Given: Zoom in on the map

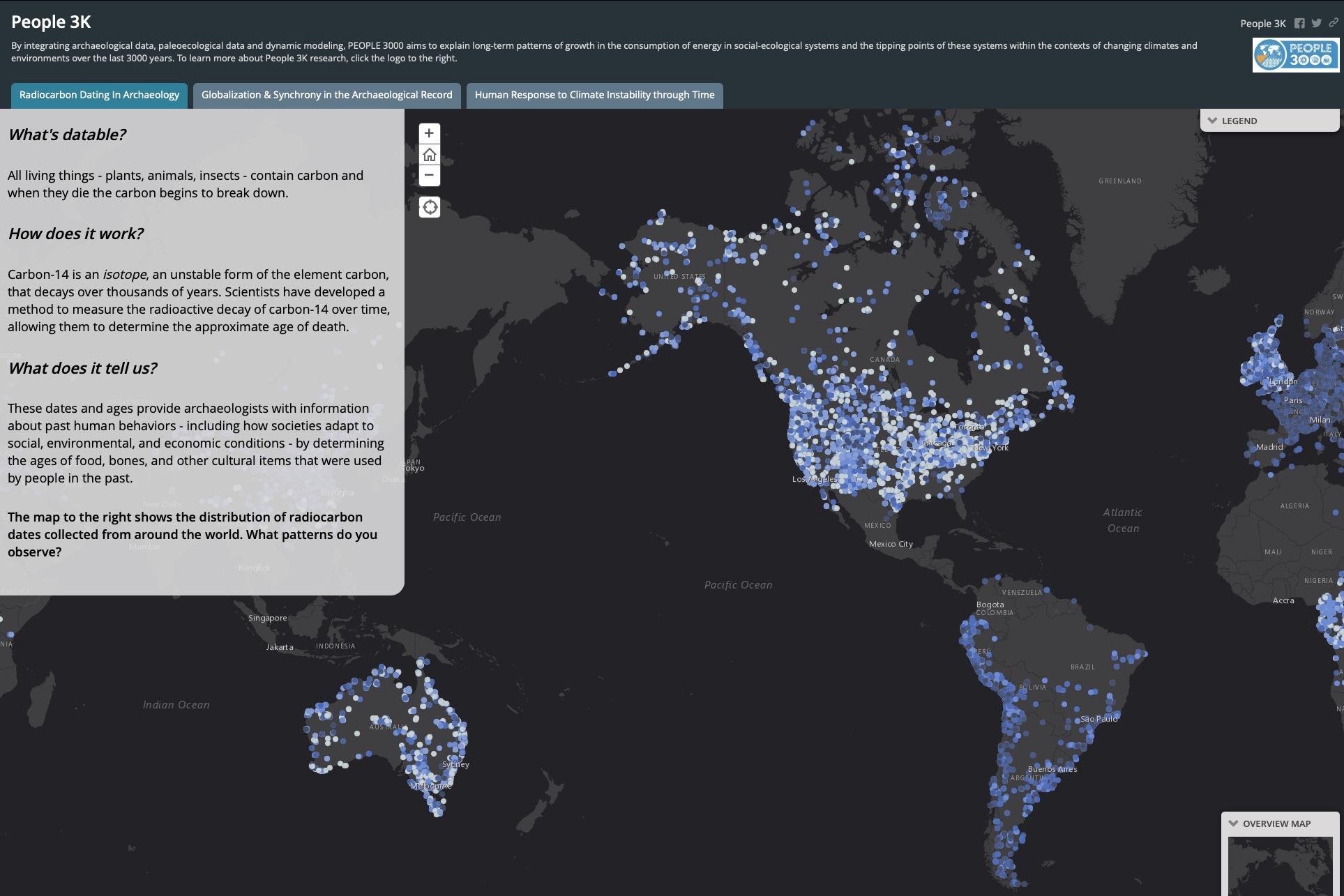Looking at the screenshot, I should pyautogui.click(x=429, y=133).
